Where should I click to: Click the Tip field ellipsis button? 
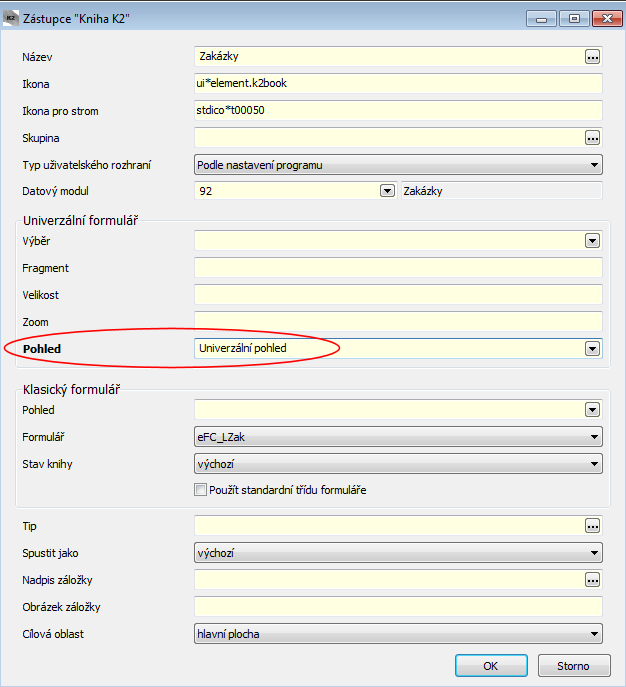tap(592, 526)
